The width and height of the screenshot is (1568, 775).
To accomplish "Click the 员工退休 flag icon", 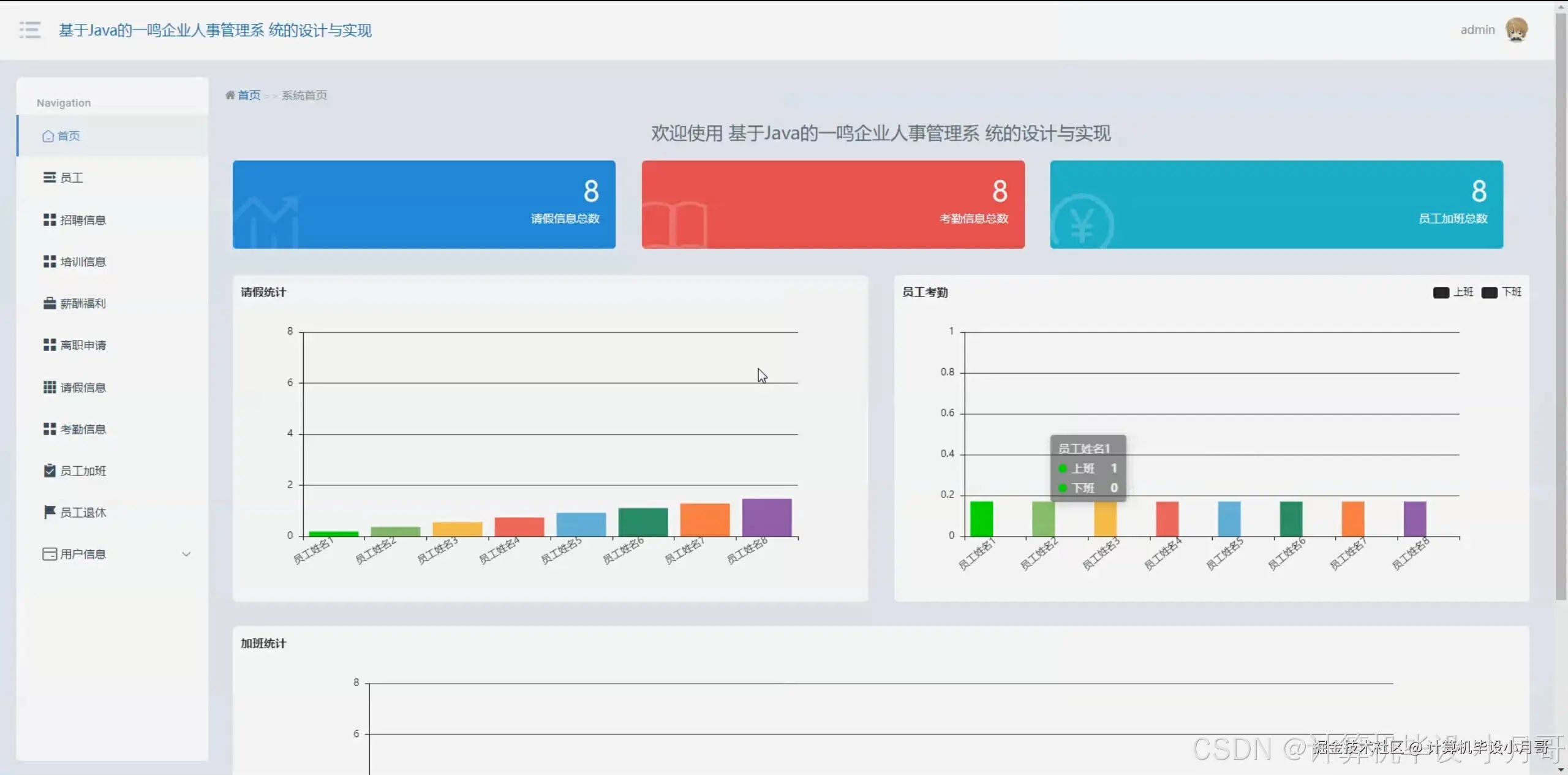I will pos(50,512).
